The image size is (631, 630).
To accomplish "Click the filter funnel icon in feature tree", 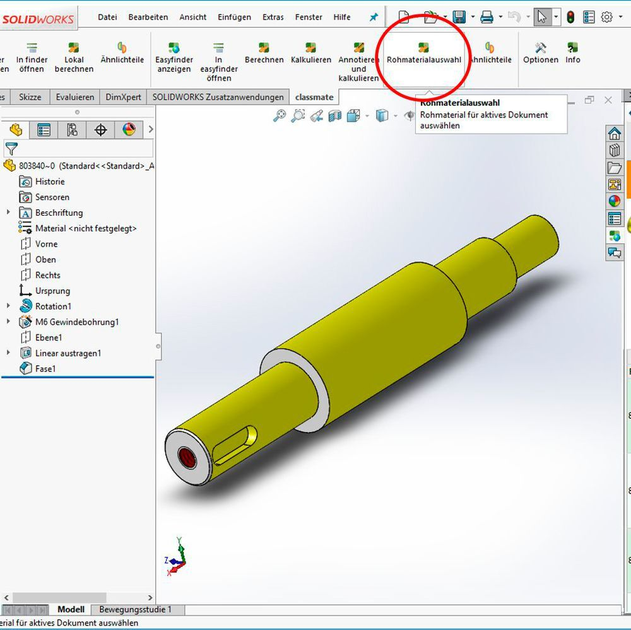I will 12,149.
